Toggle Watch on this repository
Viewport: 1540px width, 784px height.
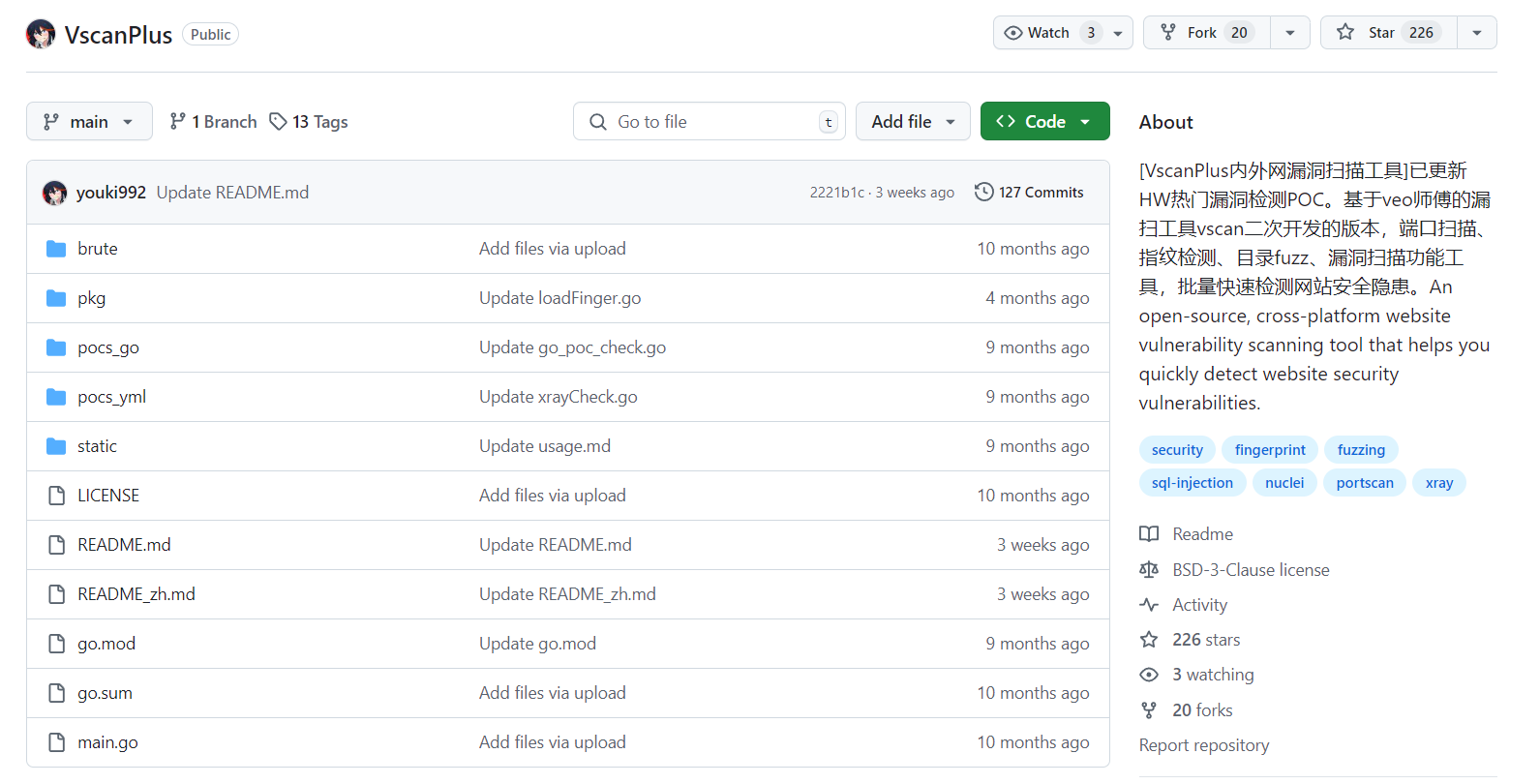(1049, 33)
